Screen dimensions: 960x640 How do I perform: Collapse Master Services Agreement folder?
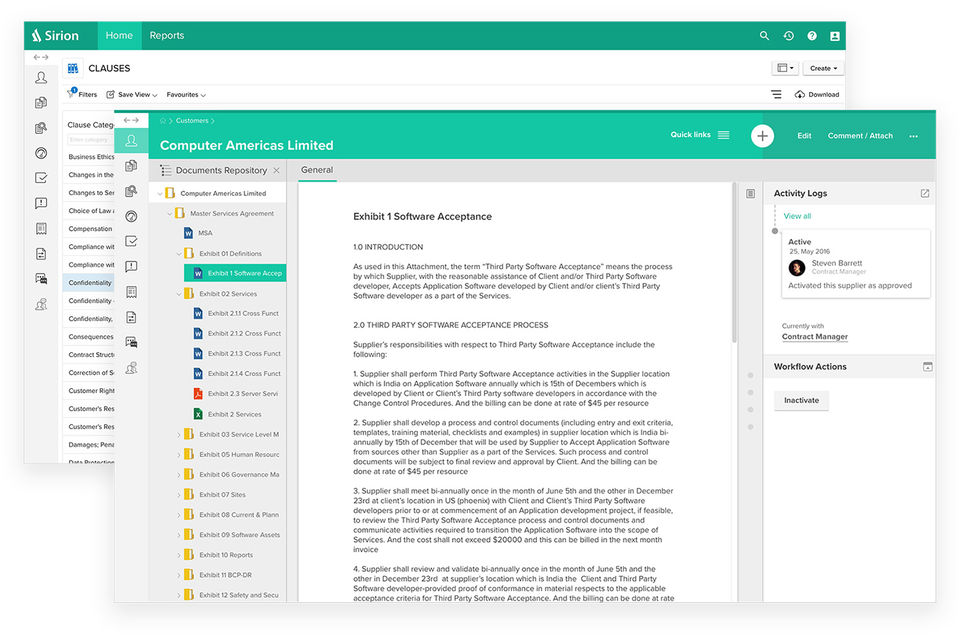[x=170, y=214]
